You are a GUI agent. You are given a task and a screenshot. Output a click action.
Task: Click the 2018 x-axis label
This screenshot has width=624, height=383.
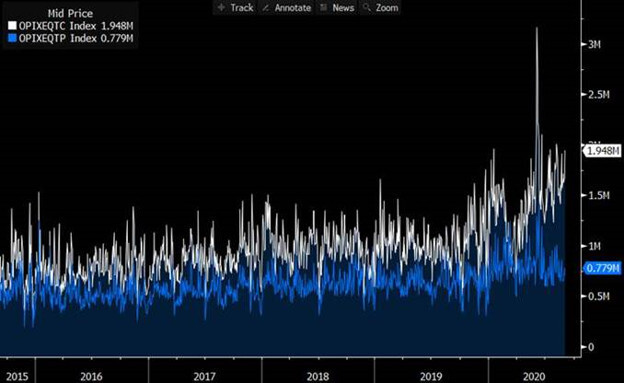pos(318,377)
